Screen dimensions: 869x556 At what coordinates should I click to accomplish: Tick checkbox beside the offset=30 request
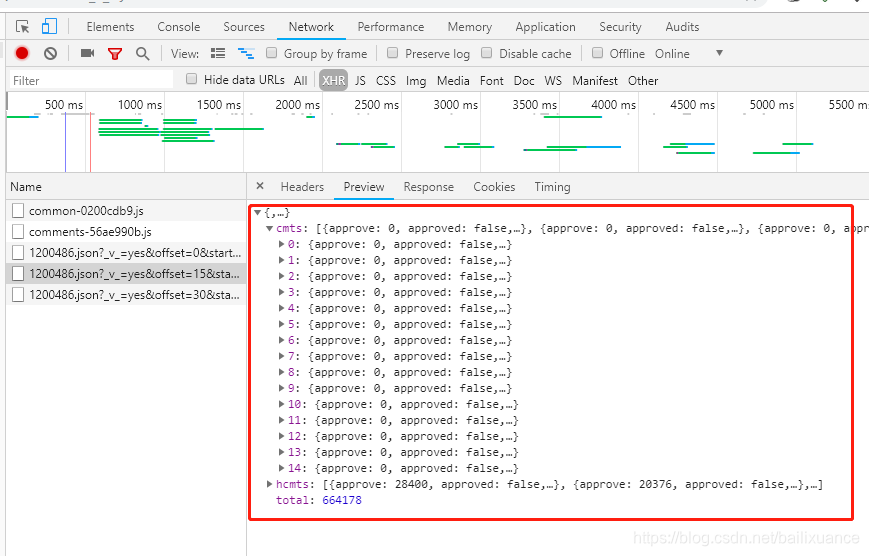(x=18, y=295)
